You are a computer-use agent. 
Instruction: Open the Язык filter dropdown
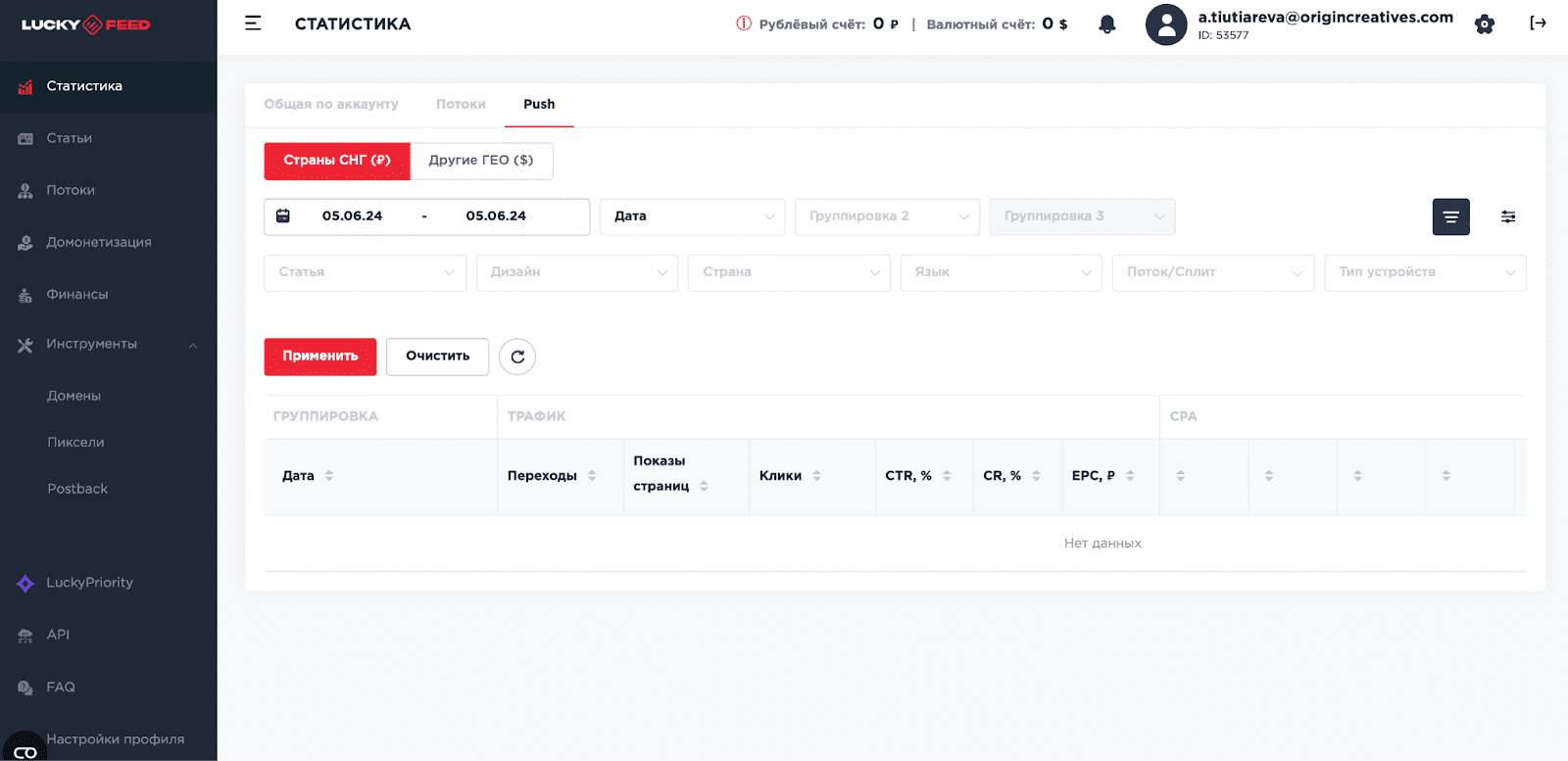(x=1001, y=272)
